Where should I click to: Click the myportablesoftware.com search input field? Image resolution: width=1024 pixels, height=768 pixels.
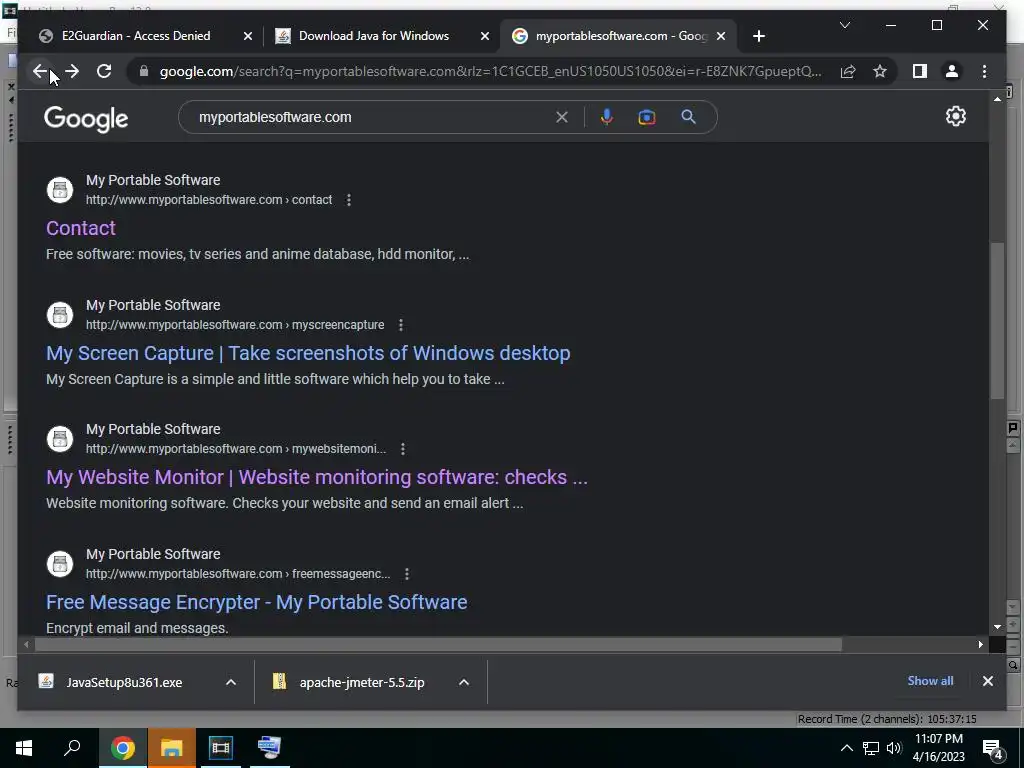372,118
